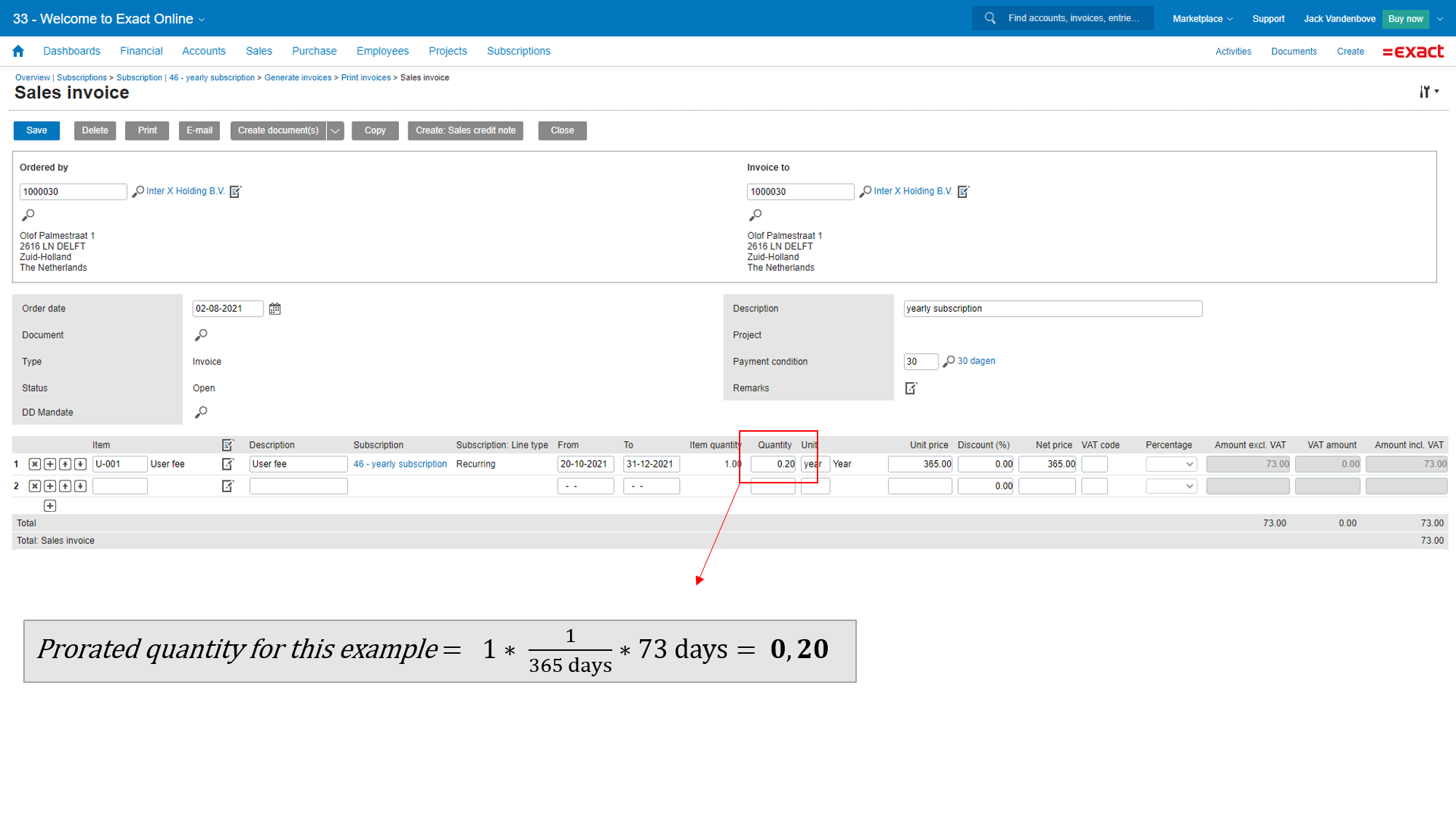
Task: Click add-line plus icon below line 2
Action: click(50, 506)
